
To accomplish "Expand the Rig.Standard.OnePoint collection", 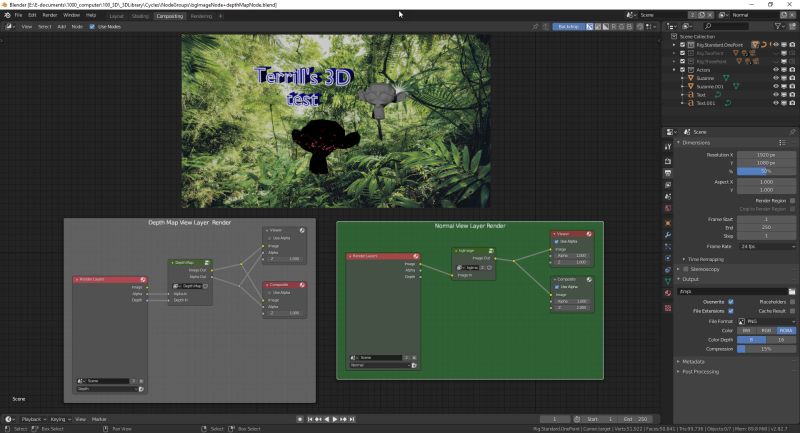I will (x=674, y=45).
